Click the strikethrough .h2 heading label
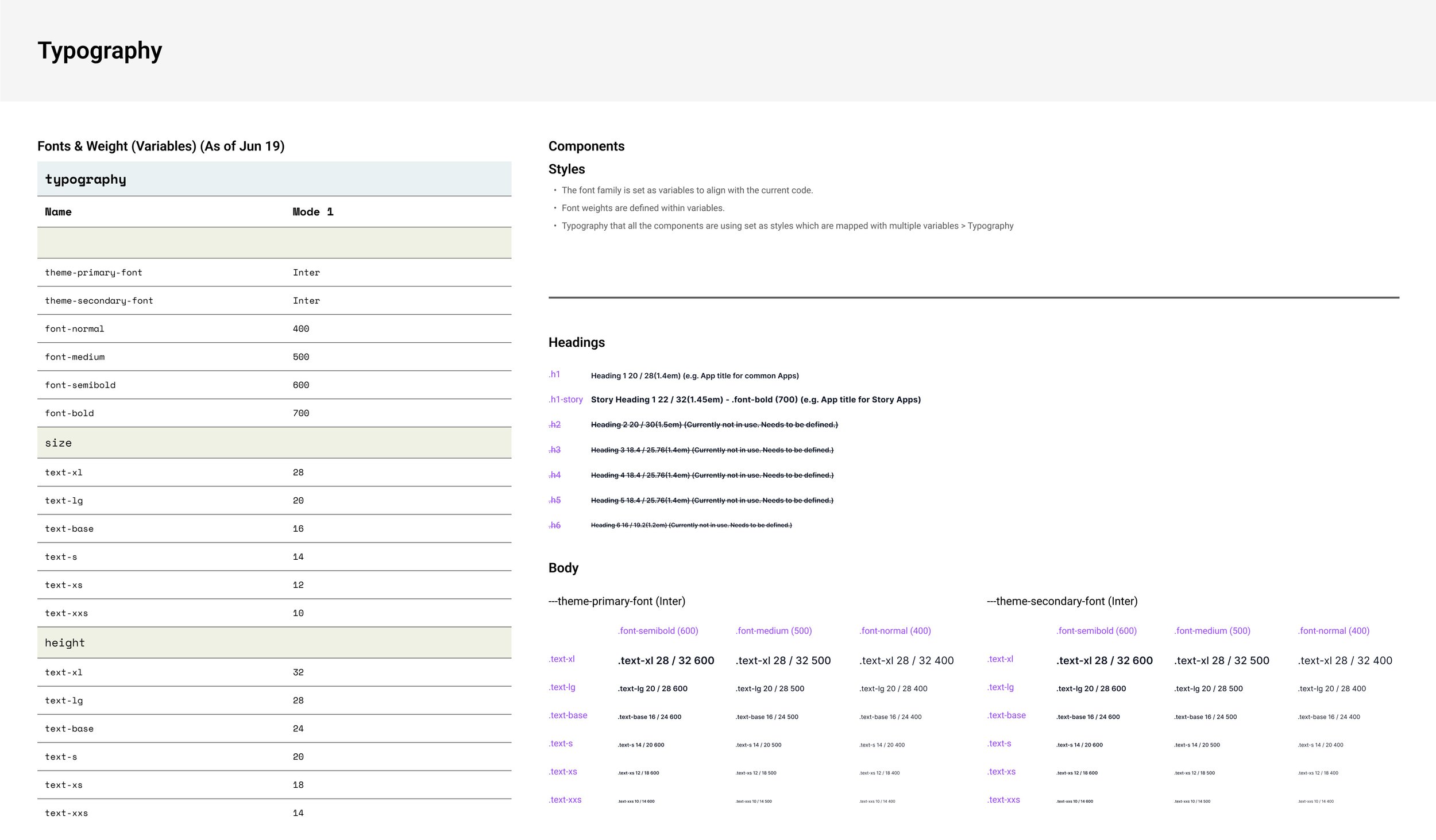 [554, 425]
